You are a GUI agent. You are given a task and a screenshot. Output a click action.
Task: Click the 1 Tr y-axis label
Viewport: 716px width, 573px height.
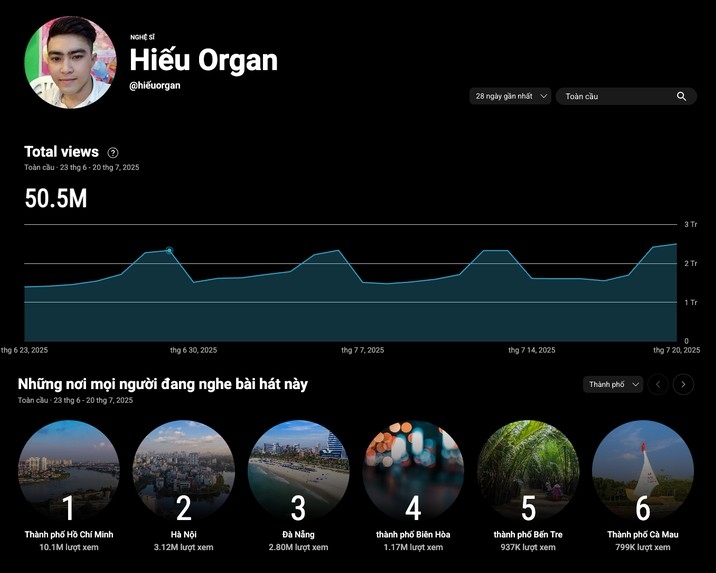tap(690, 302)
